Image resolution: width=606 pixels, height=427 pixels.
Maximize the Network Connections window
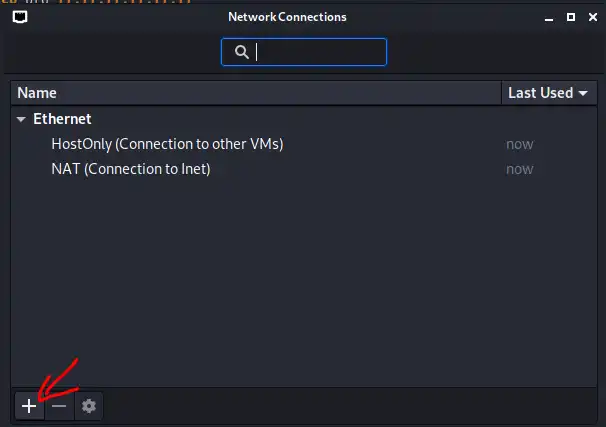click(568, 17)
